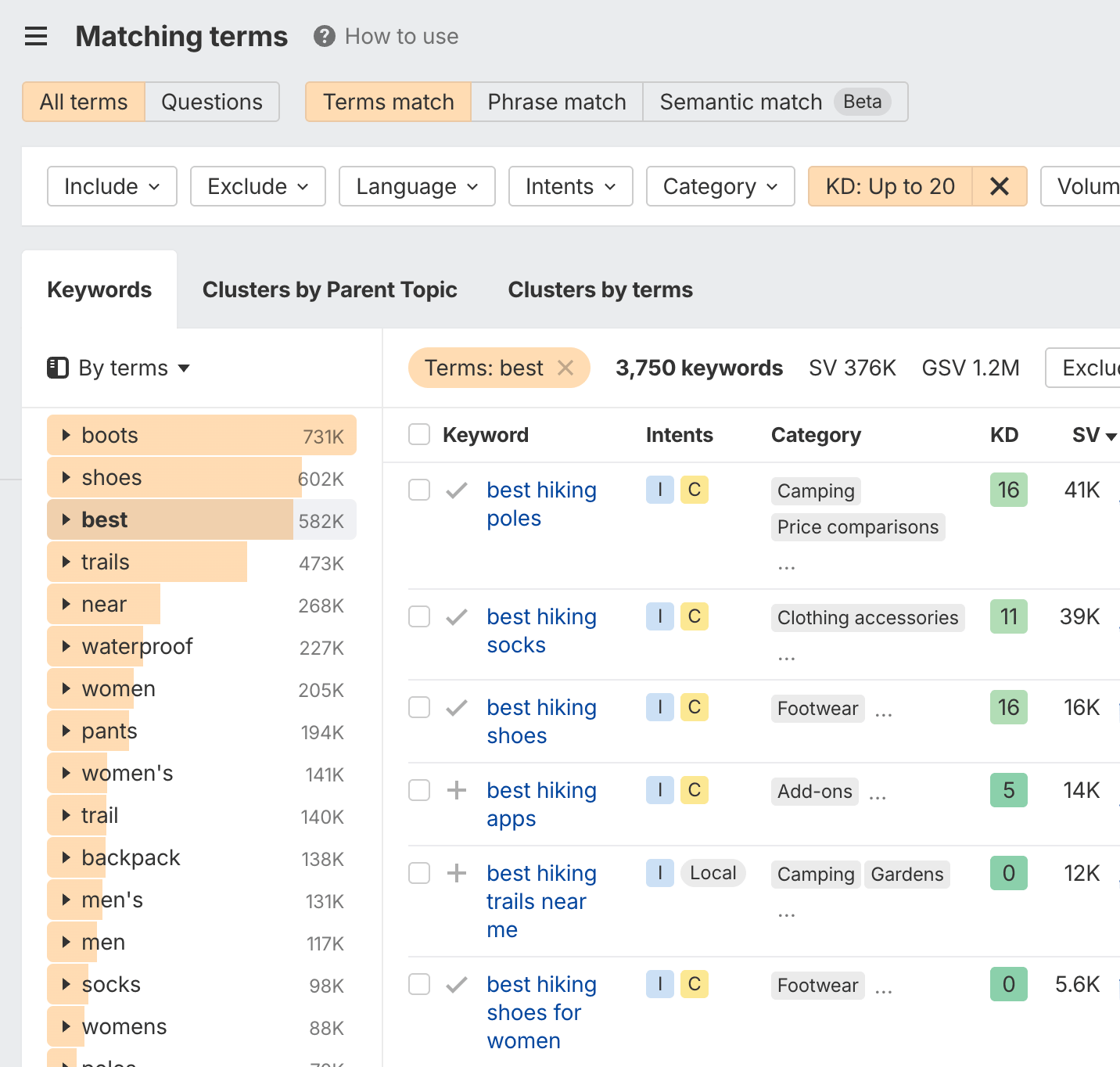Click checkmark icon for best hiking poles
This screenshot has width=1120, height=1067.
click(457, 490)
